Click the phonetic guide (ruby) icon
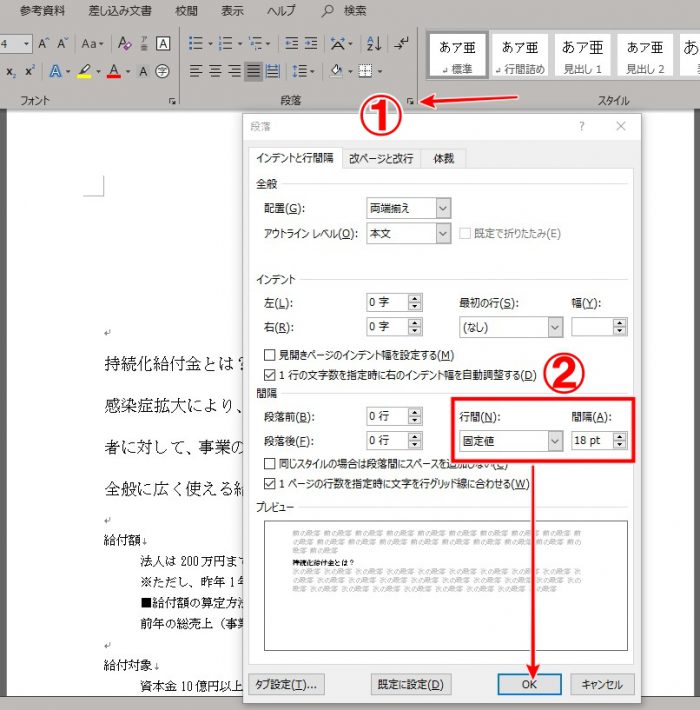The width and height of the screenshot is (700, 710). [144, 43]
